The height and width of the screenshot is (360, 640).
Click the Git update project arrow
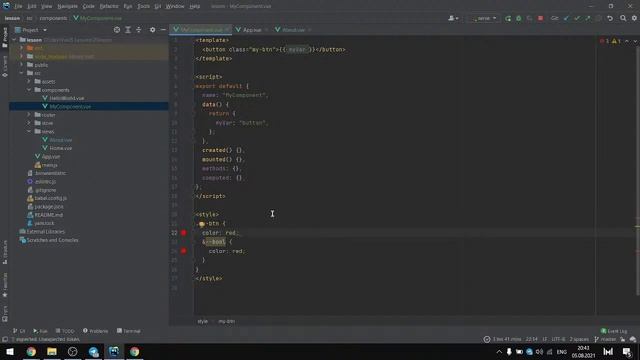click(566, 18)
